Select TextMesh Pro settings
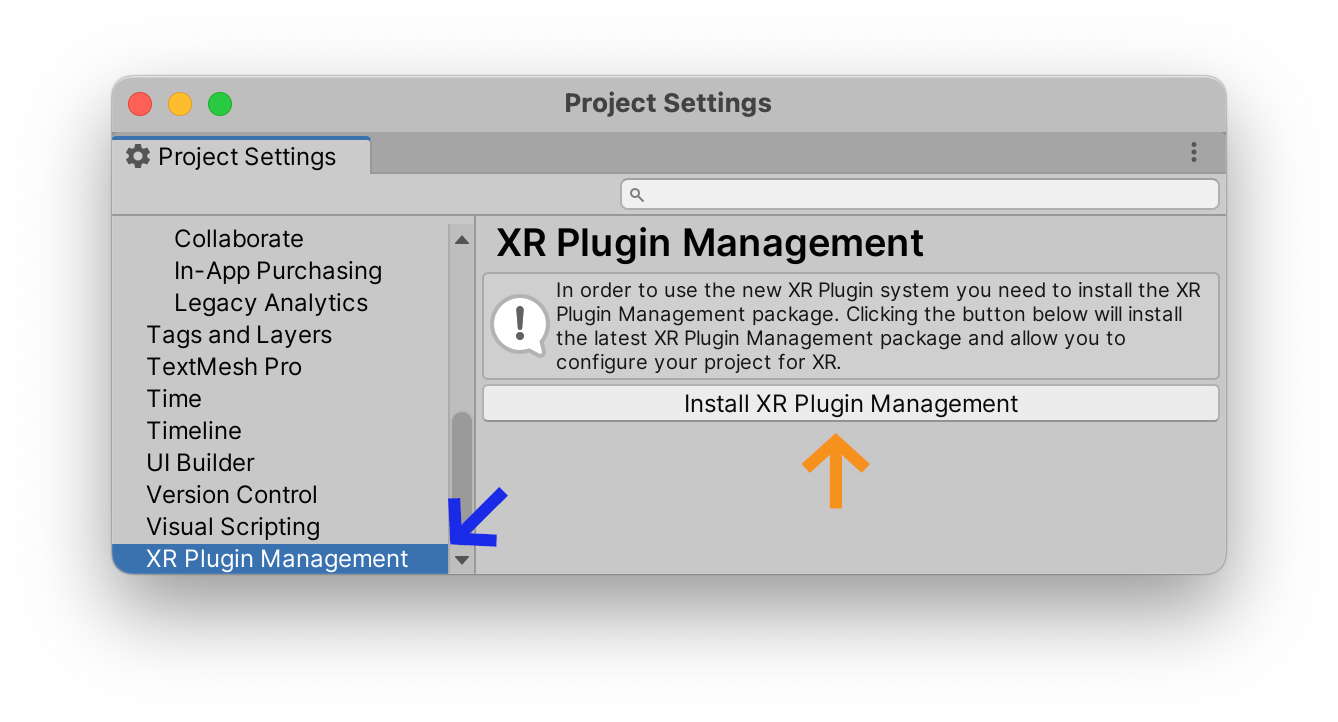Screen dimensions: 1338x722 tap(224, 366)
